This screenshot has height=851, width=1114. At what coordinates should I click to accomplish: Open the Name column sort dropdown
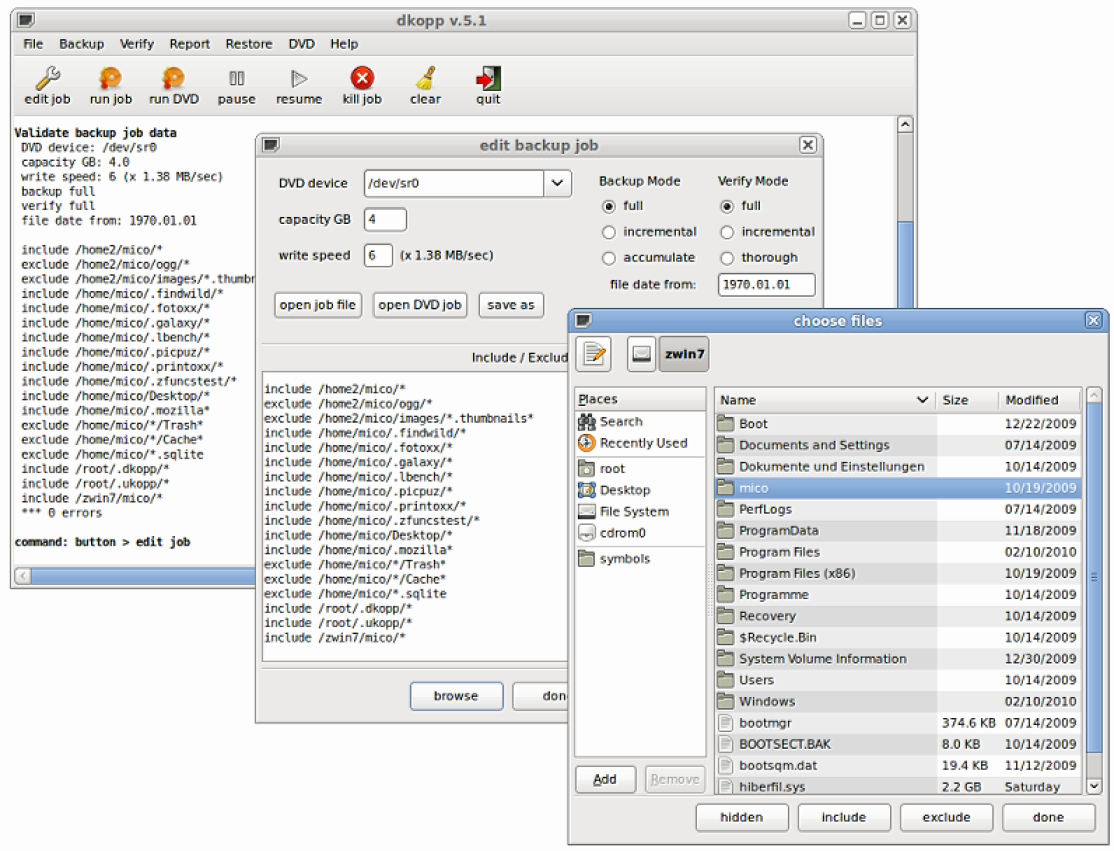[x=922, y=400]
